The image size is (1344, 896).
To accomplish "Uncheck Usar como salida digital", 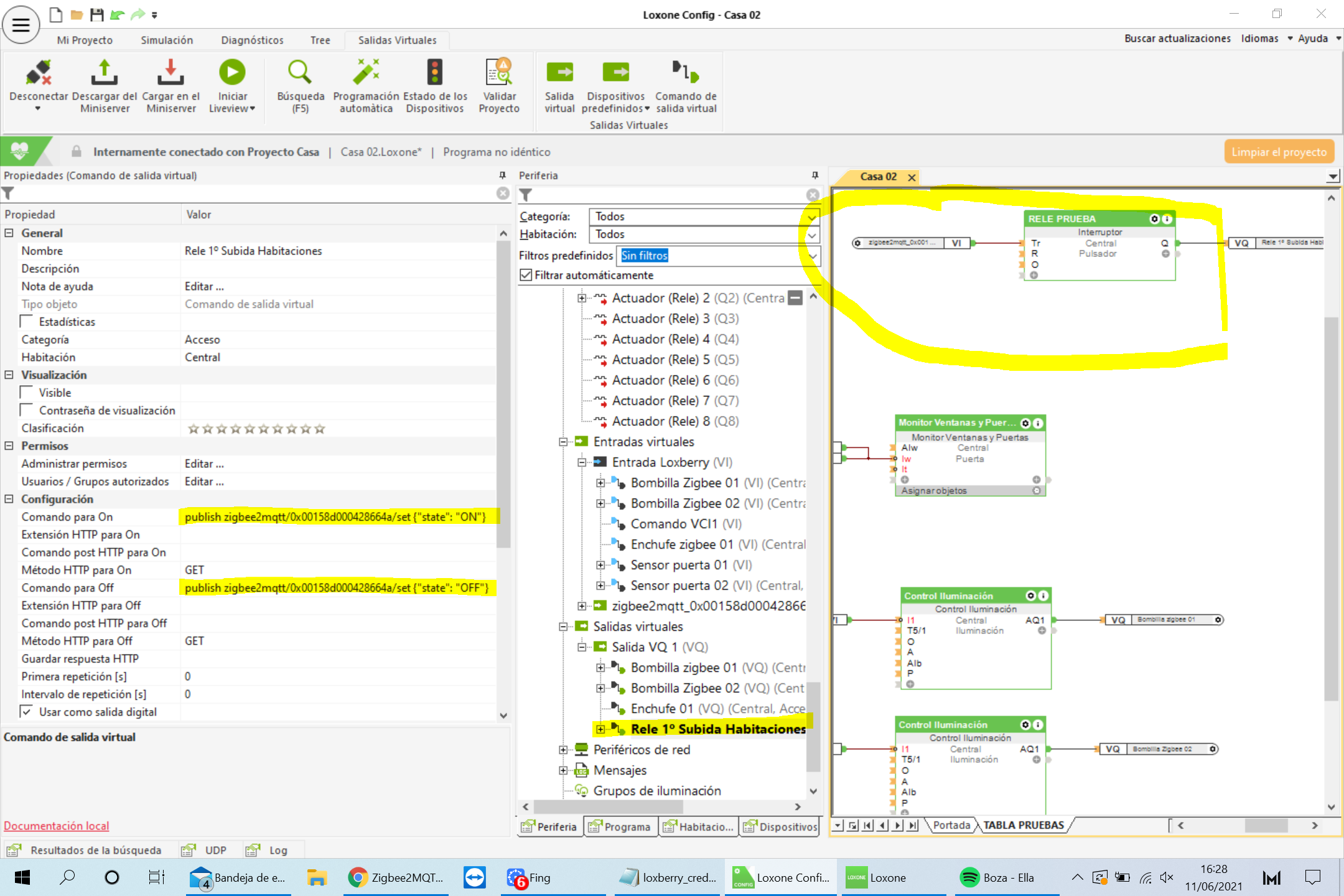I will 27,711.
